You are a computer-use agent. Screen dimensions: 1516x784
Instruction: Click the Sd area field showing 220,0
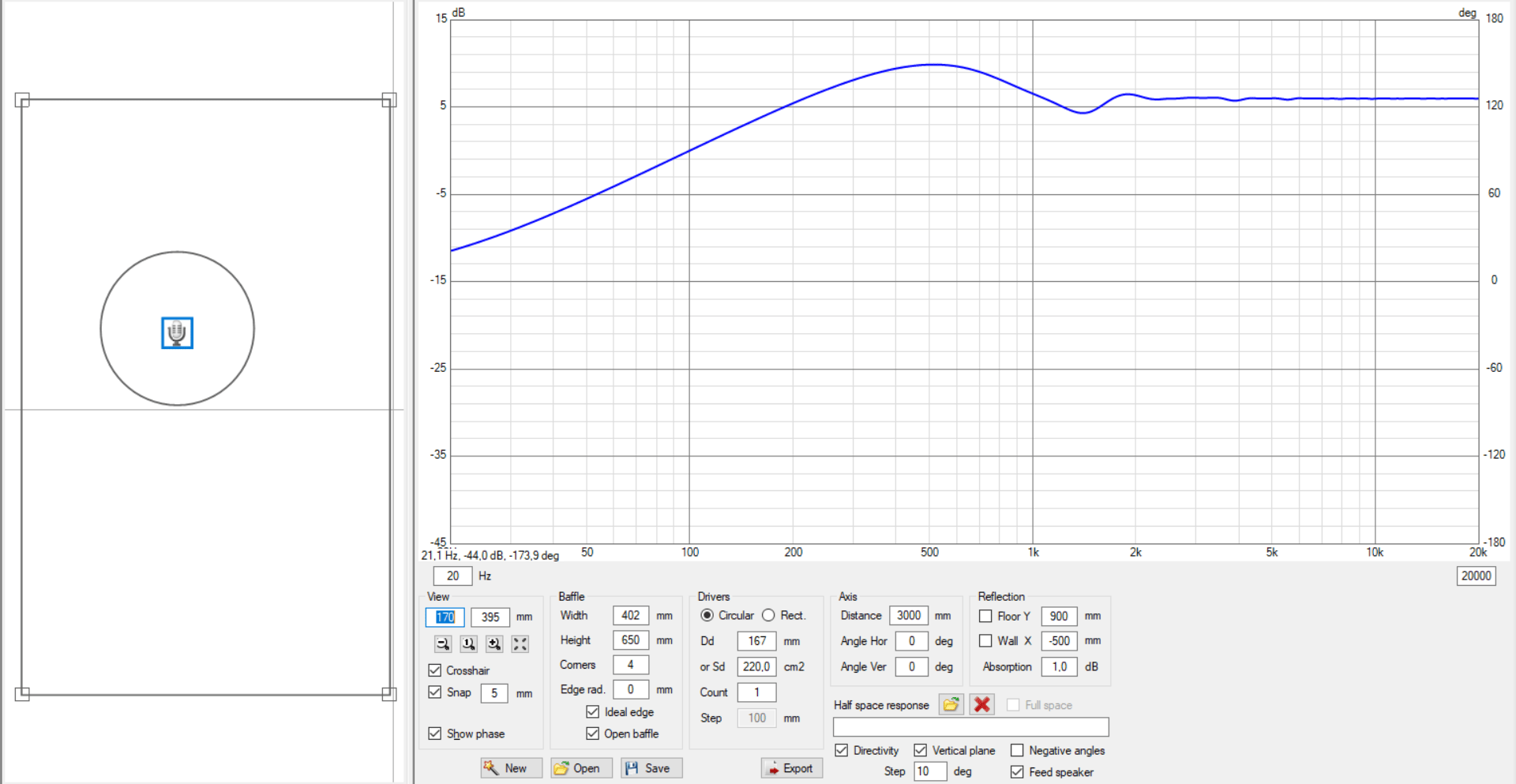click(757, 666)
